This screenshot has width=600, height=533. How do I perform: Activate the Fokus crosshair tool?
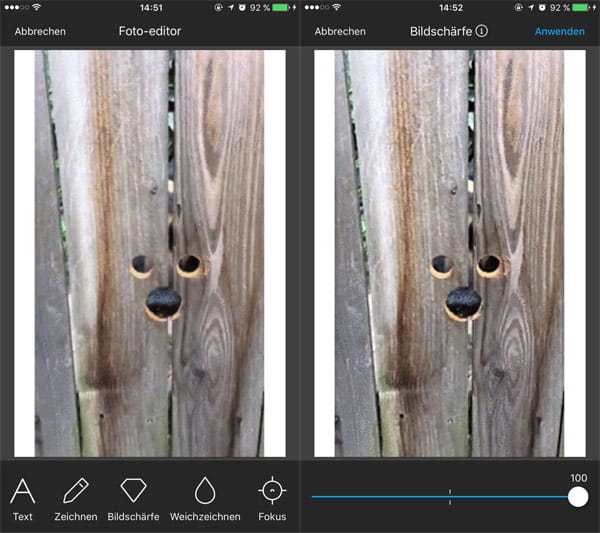pyautogui.click(x=272, y=491)
